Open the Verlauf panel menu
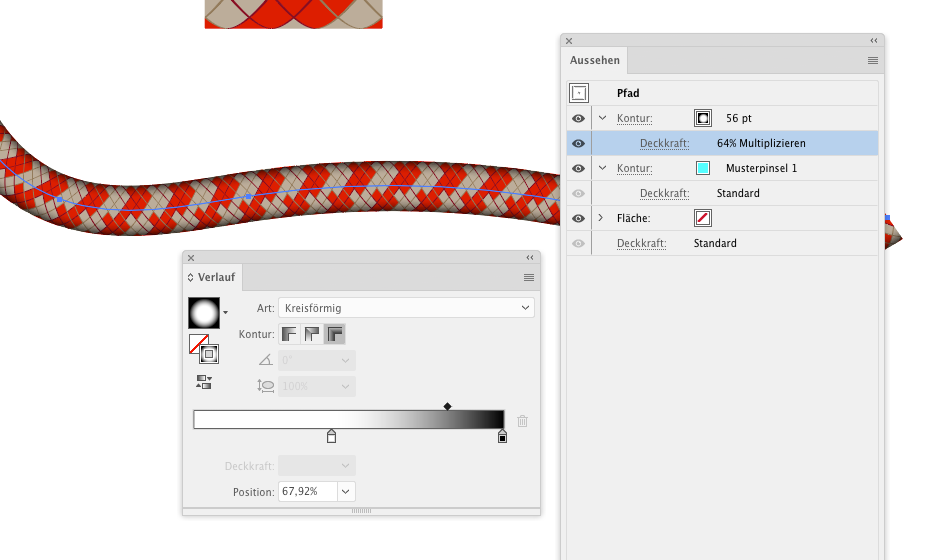The width and height of the screenshot is (952, 560). tap(529, 278)
